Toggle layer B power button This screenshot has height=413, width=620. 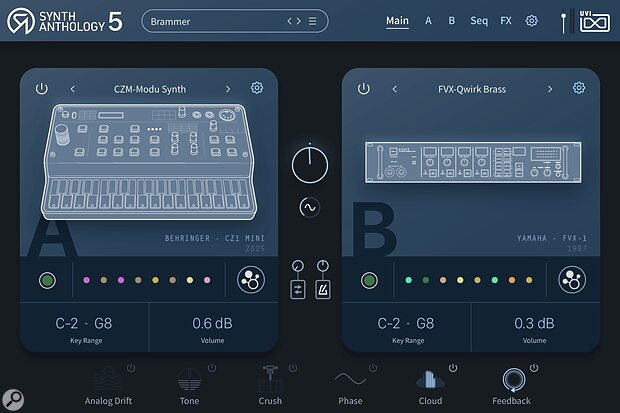pyautogui.click(x=364, y=89)
